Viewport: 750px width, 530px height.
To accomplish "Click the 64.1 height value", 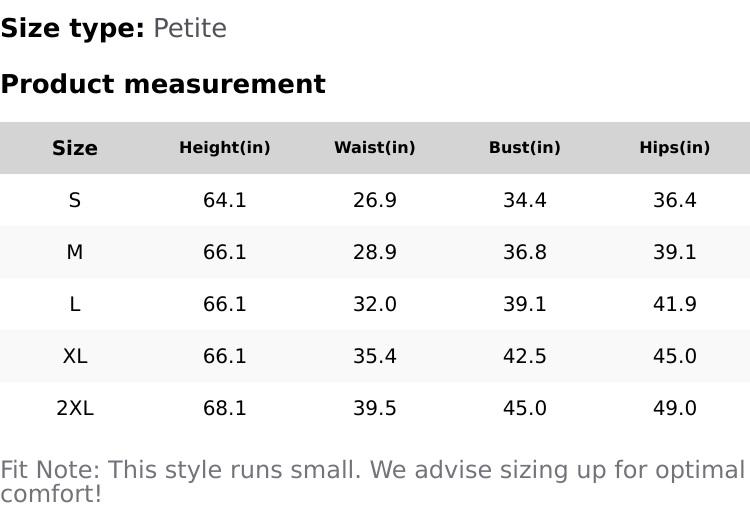I will point(225,200).
